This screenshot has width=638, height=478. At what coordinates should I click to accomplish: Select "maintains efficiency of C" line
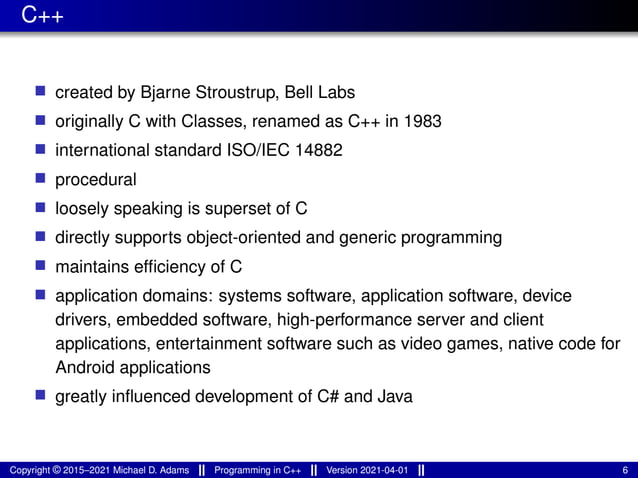point(149,267)
